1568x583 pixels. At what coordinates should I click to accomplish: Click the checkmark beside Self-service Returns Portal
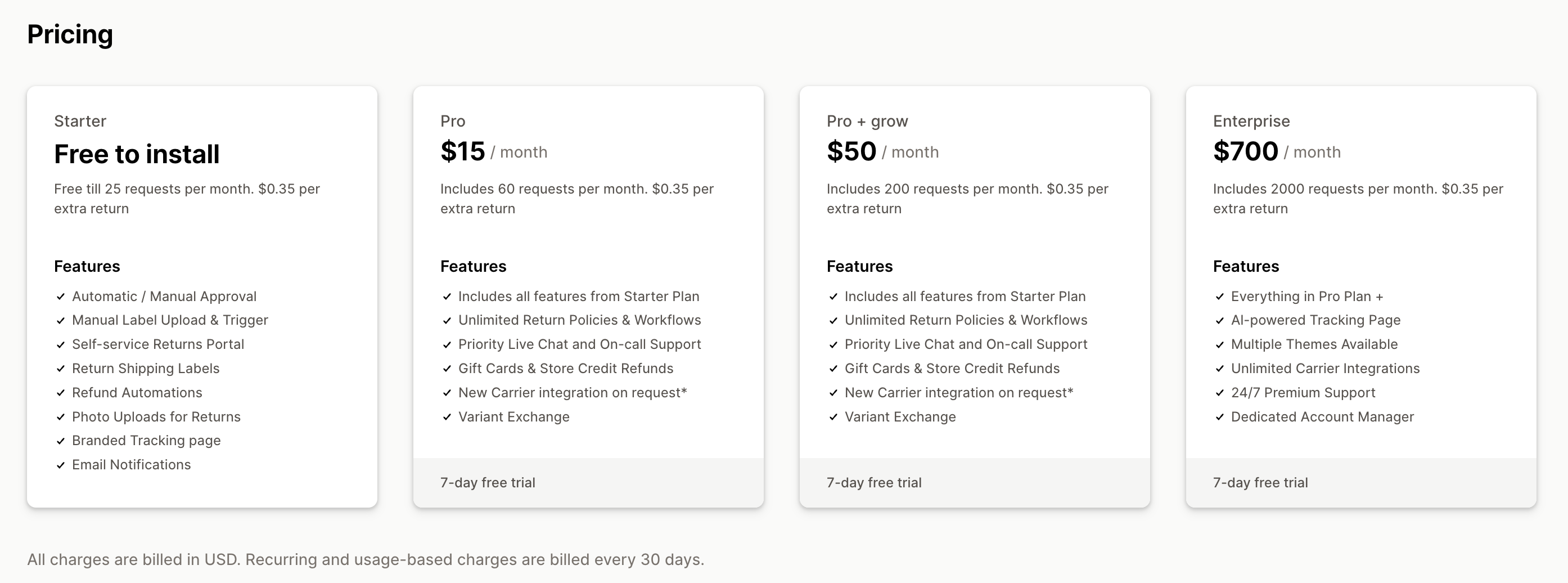61,345
